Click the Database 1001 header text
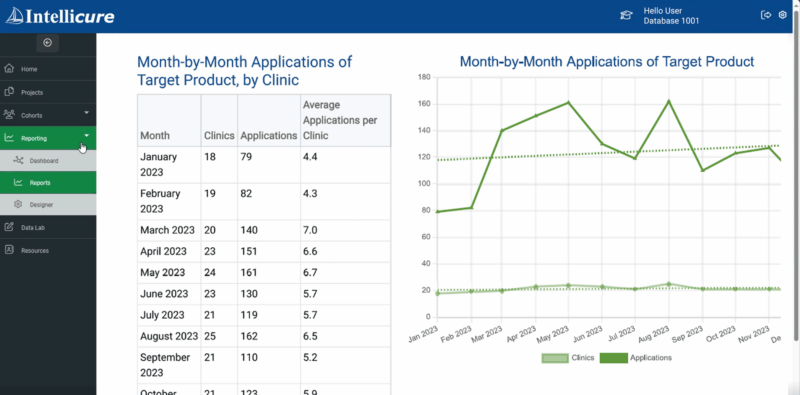800x395 pixels. click(x=671, y=21)
